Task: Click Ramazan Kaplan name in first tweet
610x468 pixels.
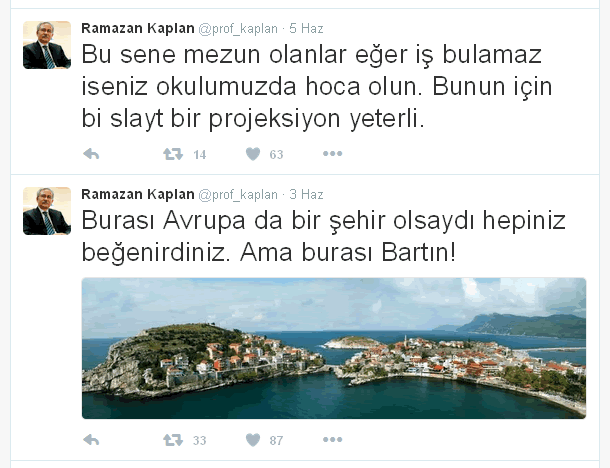Action: [138, 28]
